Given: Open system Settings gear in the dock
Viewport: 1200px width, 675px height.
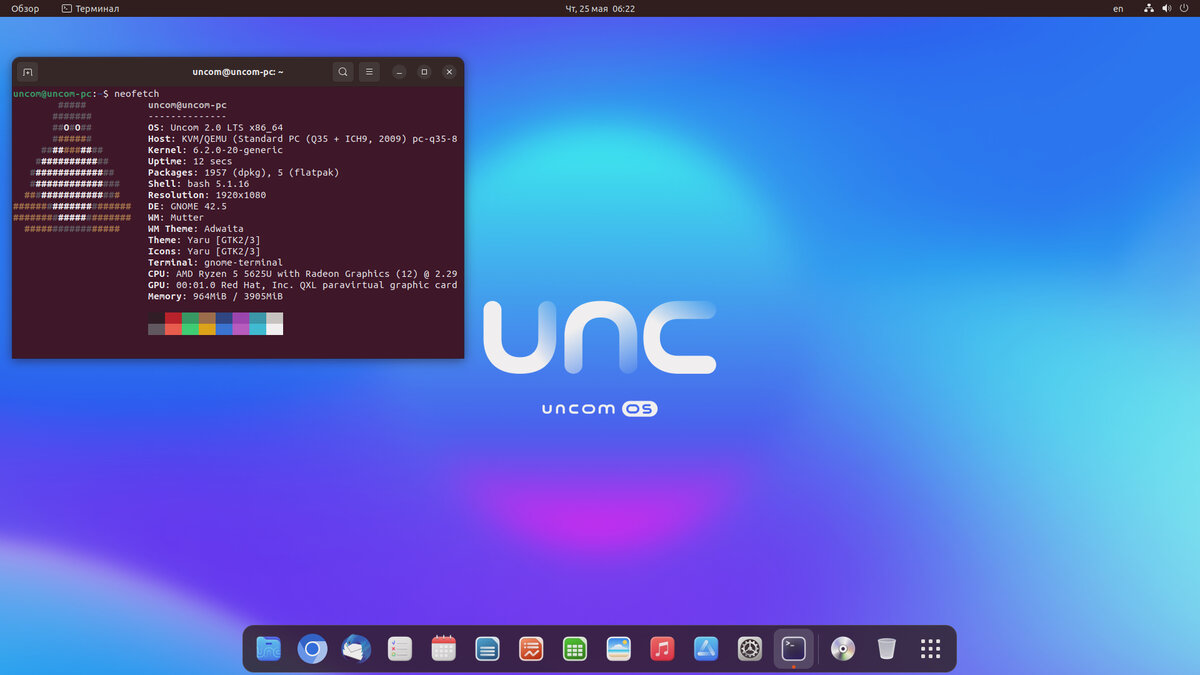Looking at the screenshot, I should 750,649.
